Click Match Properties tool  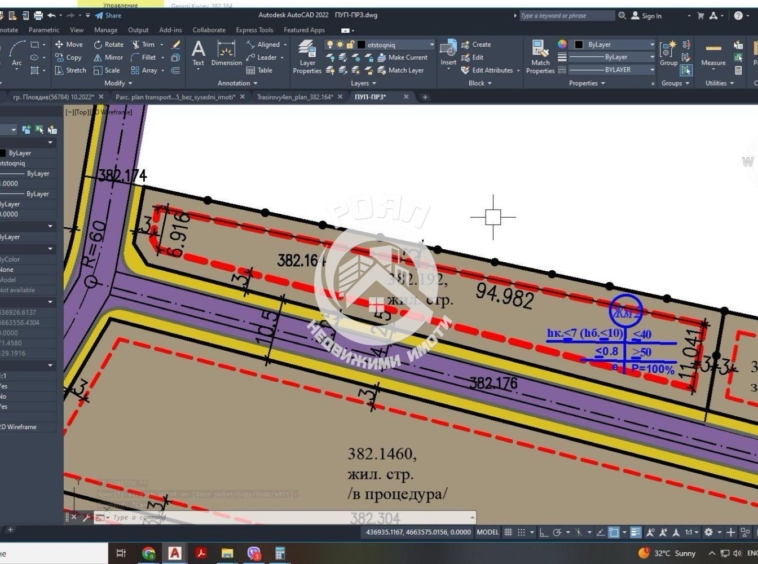pos(540,57)
